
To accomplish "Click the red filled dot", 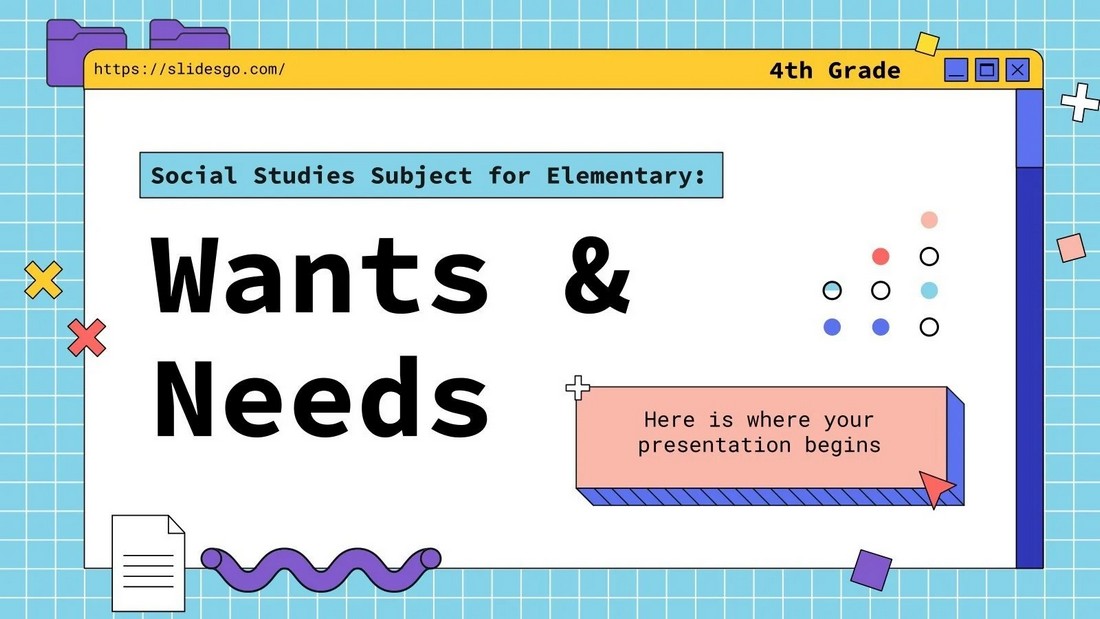I will click(880, 256).
